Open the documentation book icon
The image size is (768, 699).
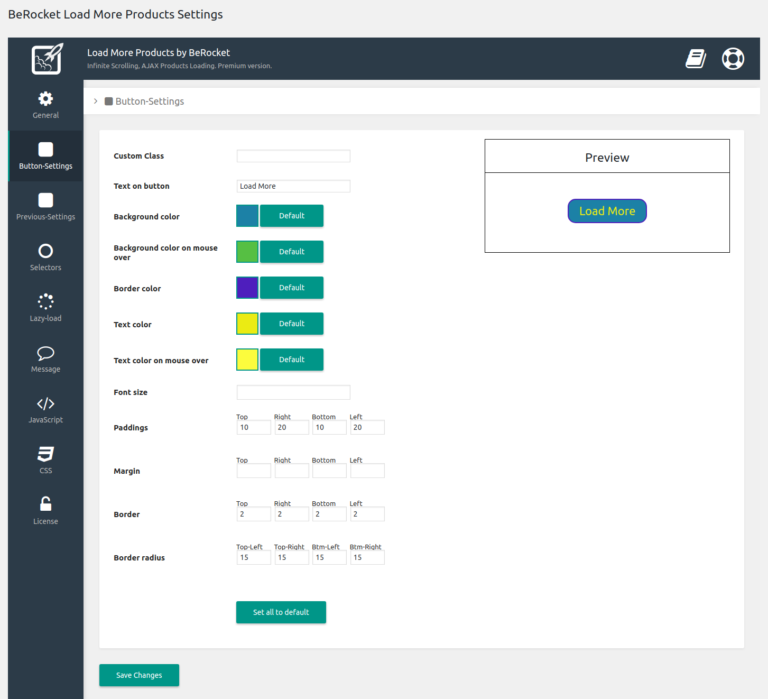click(x=696, y=59)
